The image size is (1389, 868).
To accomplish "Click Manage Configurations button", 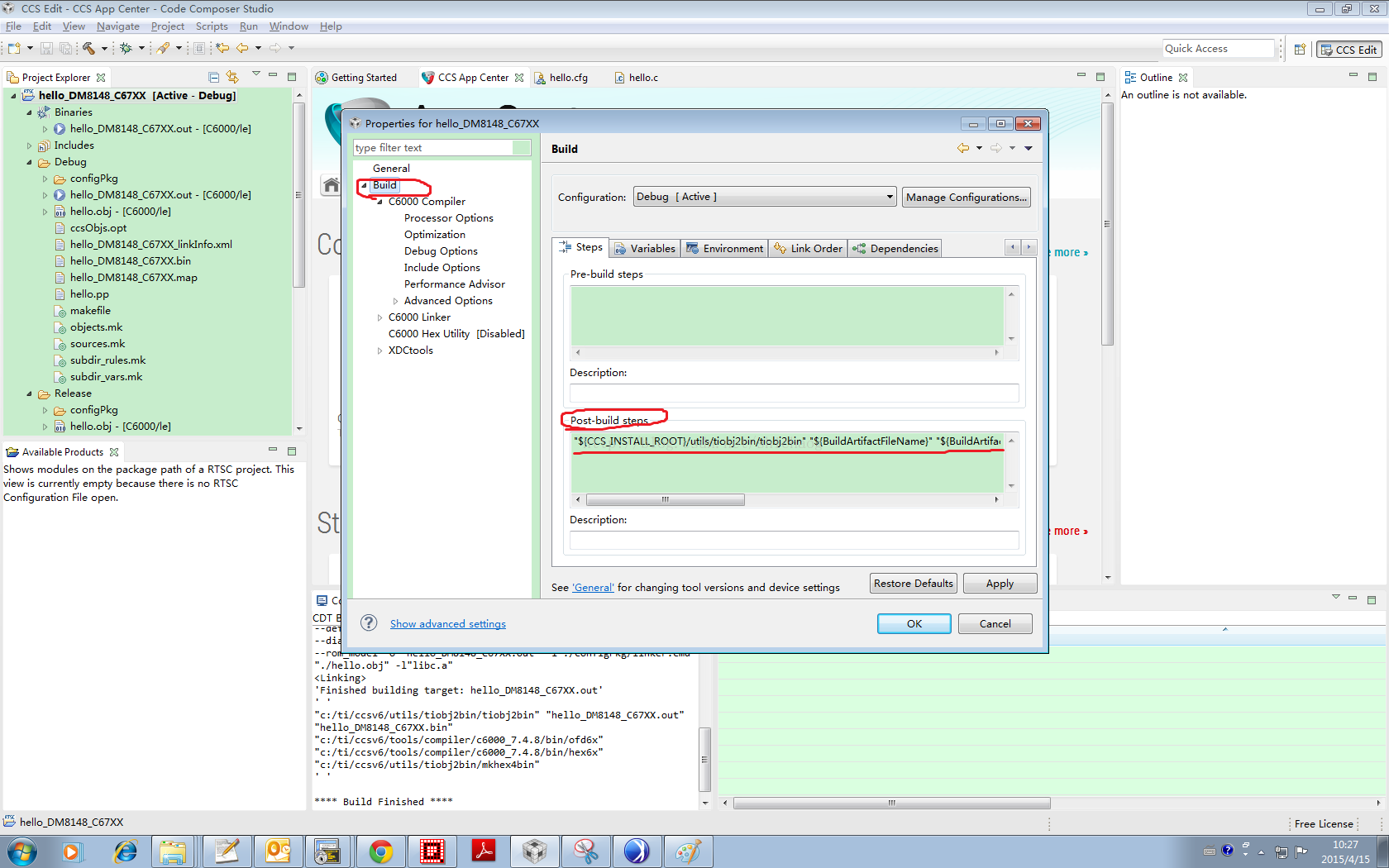I will coord(966,197).
